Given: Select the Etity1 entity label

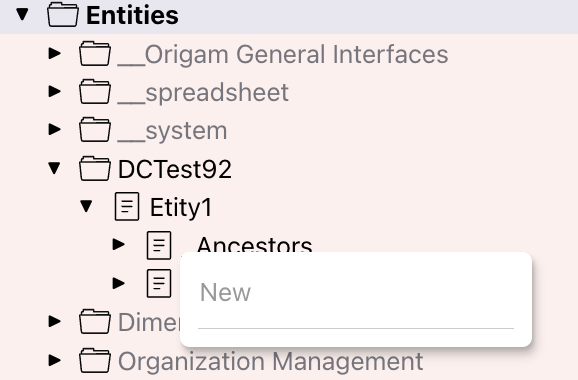Looking at the screenshot, I should (181, 208).
